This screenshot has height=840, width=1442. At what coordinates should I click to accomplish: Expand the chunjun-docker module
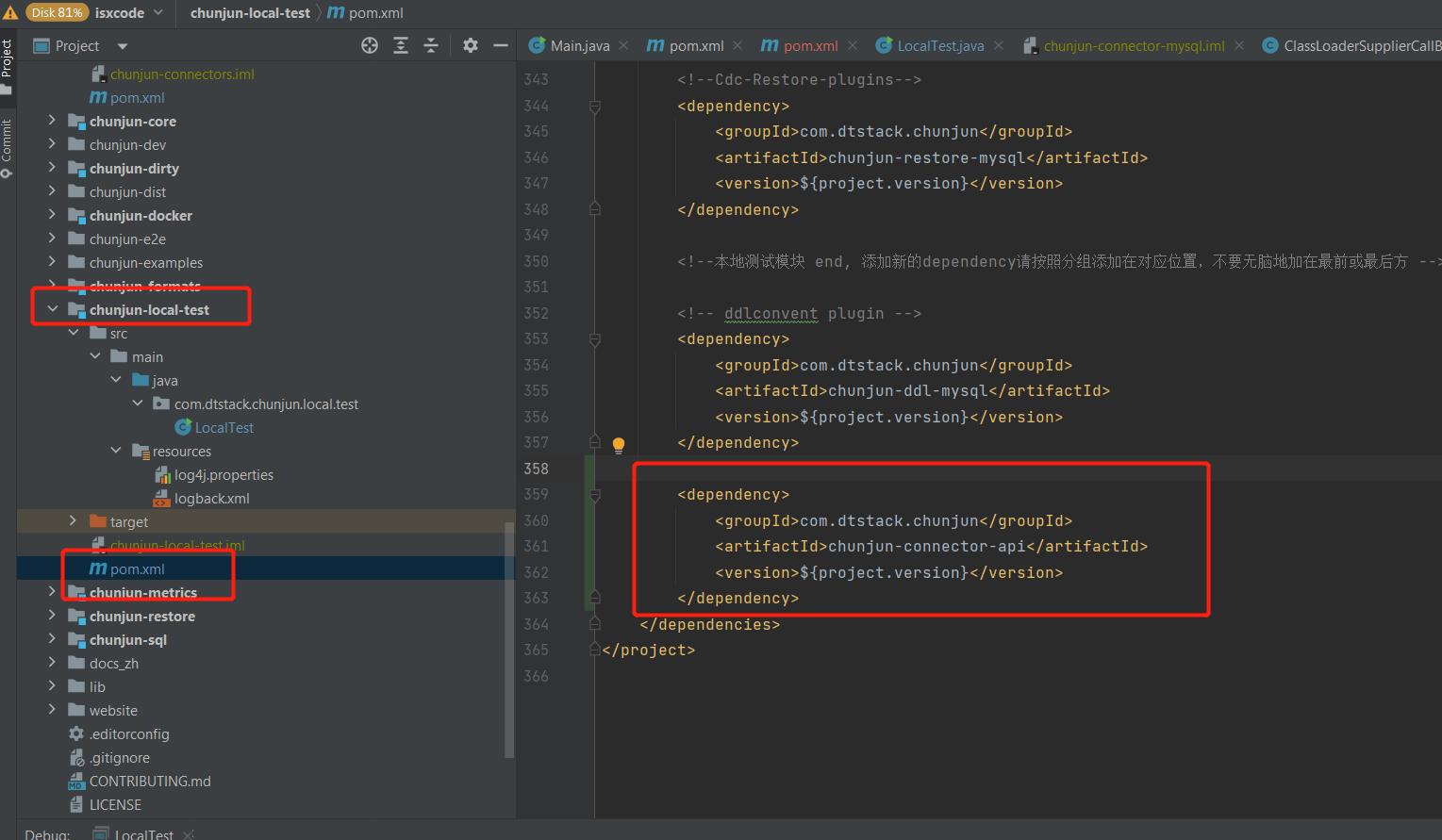(x=52, y=215)
